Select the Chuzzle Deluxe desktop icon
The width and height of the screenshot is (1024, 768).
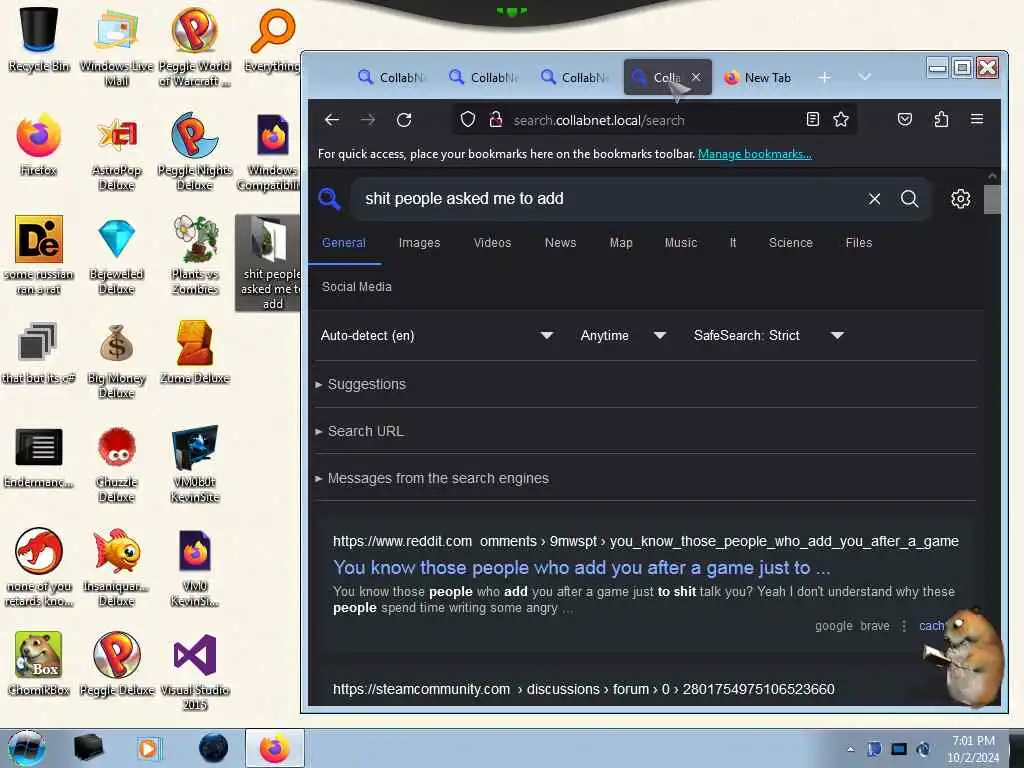coord(116,464)
